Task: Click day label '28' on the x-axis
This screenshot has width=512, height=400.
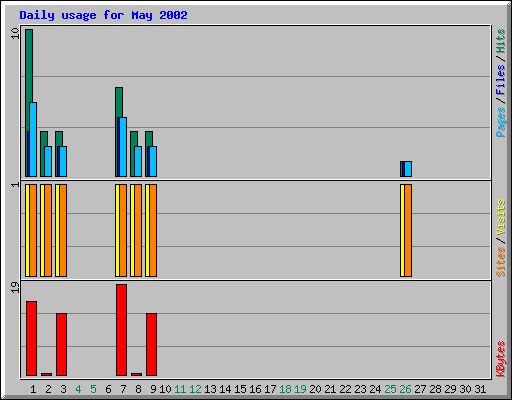Action: tap(435, 389)
